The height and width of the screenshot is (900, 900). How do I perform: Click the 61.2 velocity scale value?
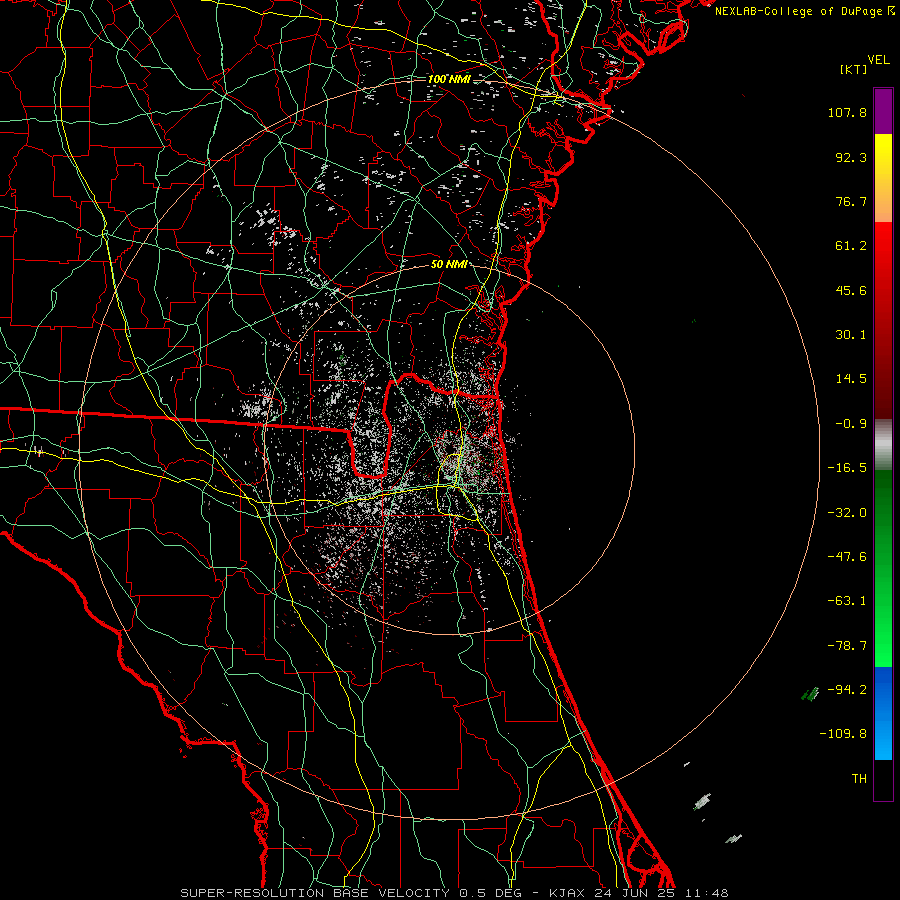(x=851, y=246)
